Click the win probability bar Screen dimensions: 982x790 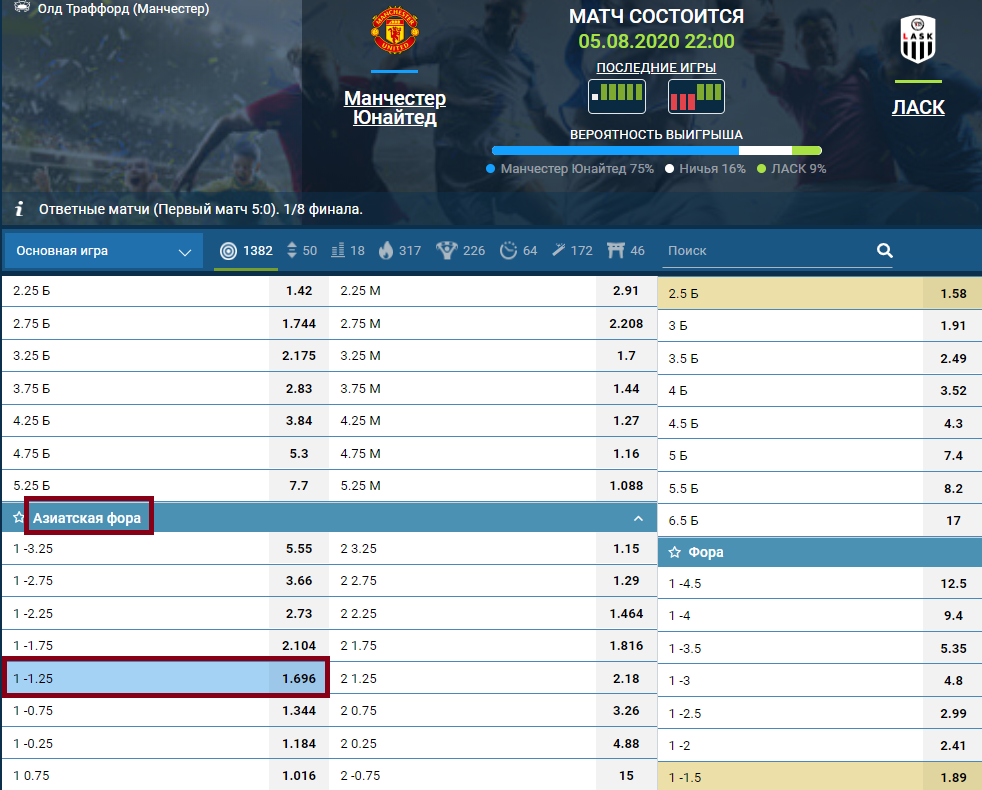click(656, 150)
